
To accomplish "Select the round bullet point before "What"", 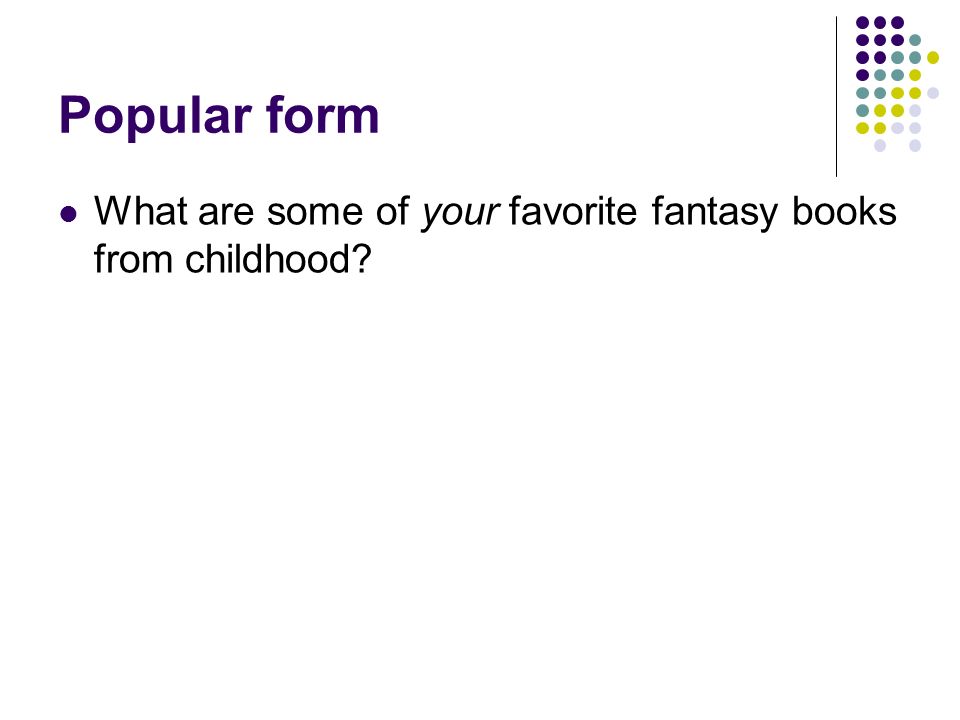I will point(69,214).
